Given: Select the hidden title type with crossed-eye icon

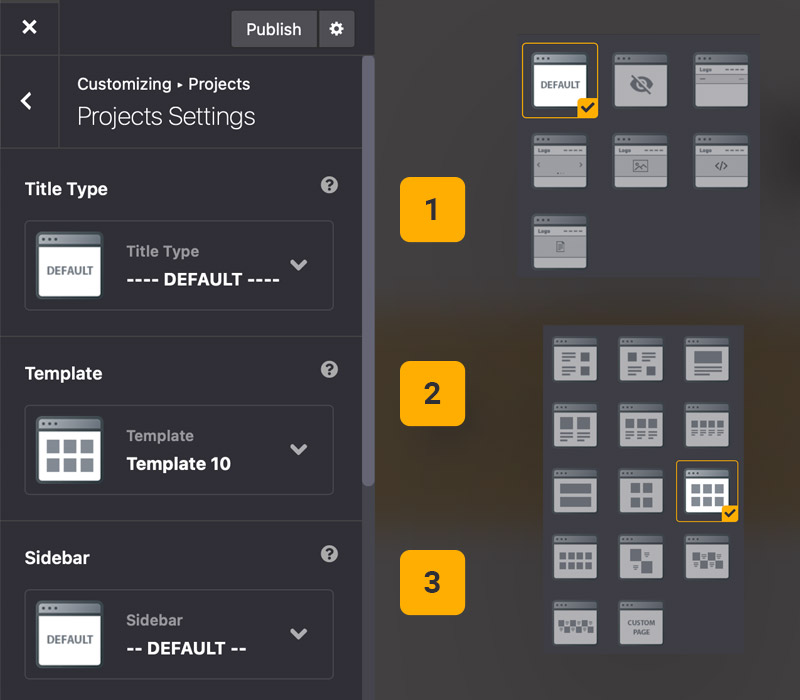Looking at the screenshot, I should pos(640,81).
